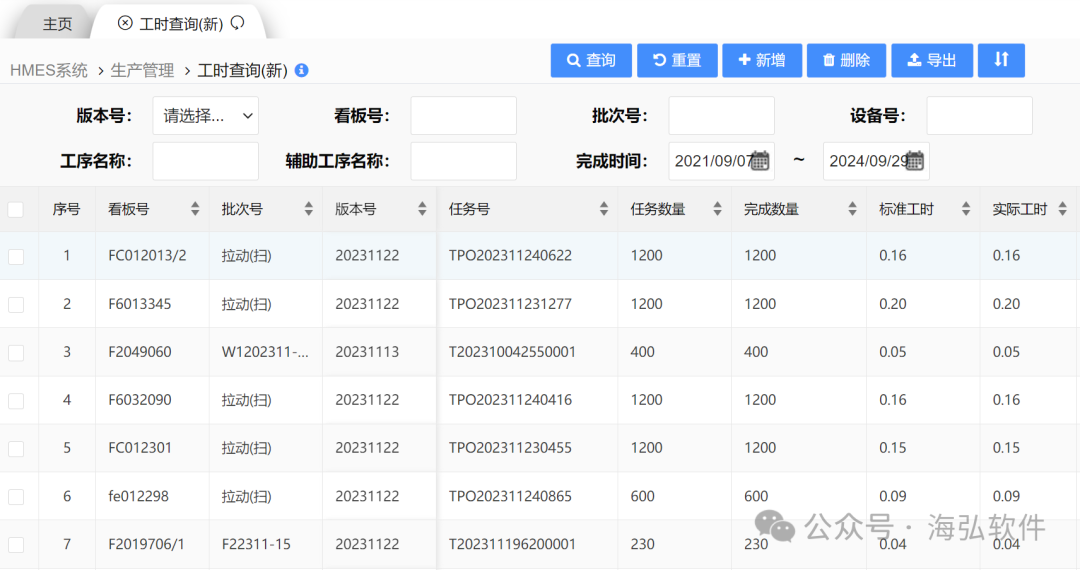Toggle the select-all checkbox in table header
The image size is (1080, 570).
click(x=16, y=209)
